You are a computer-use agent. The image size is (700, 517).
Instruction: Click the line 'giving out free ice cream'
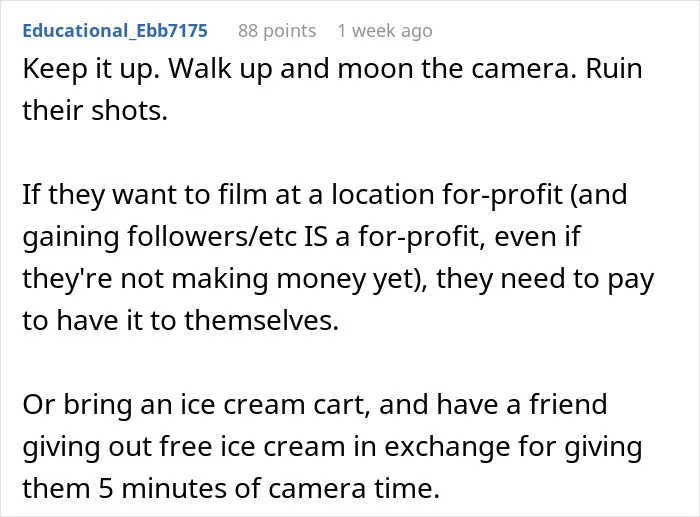(333, 446)
